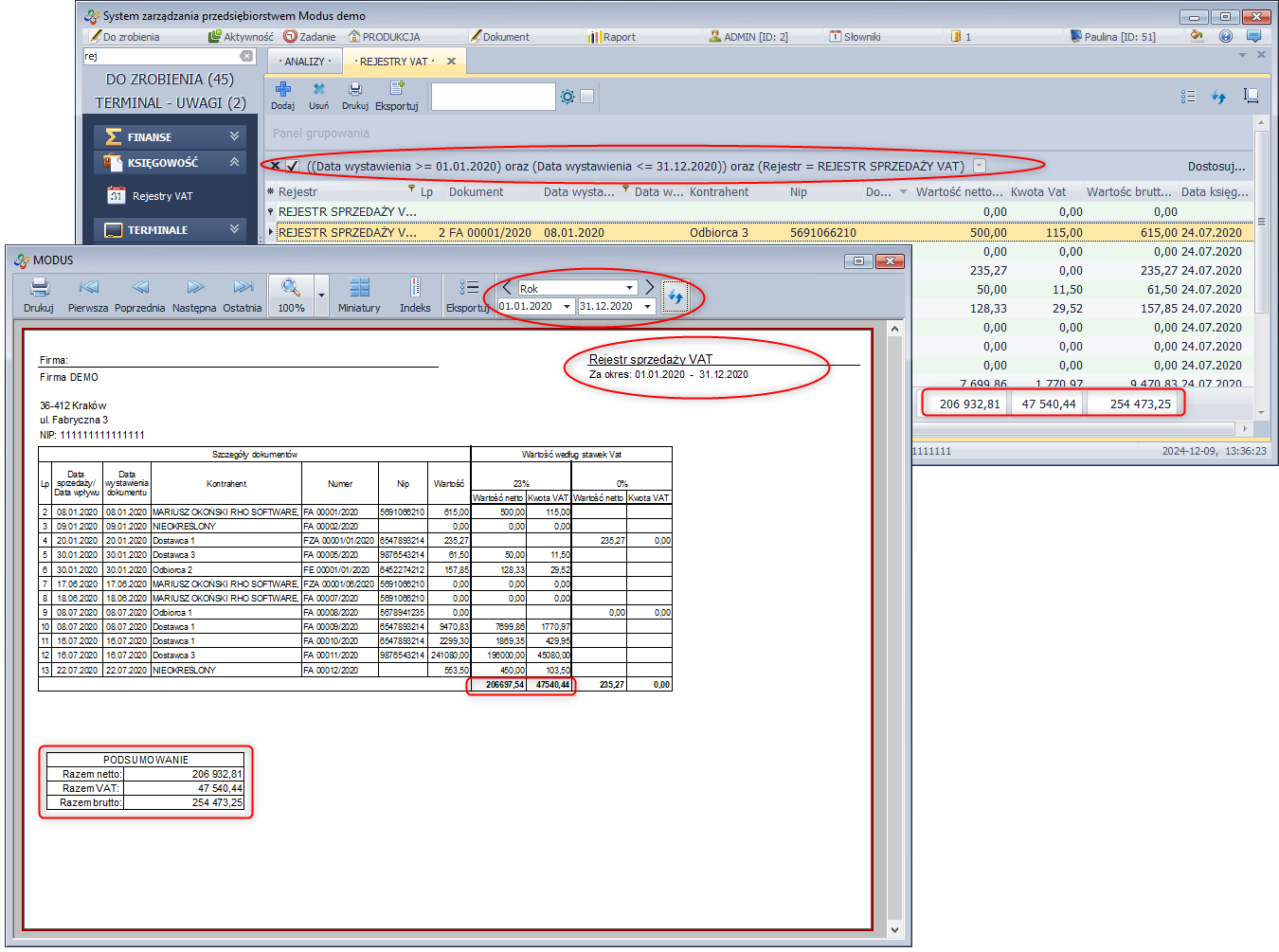Open the start date 01.01.2020 dropdown
The width and height of the screenshot is (1279, 952).
[567, 307]
